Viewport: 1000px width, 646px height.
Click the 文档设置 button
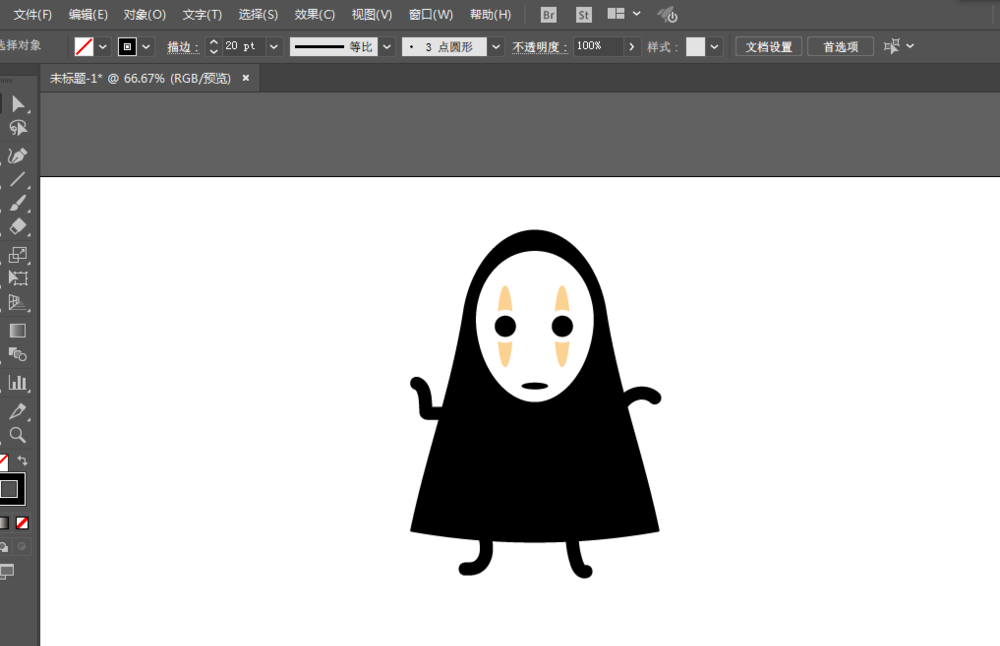pyautogui.click(x=768, y=47)
